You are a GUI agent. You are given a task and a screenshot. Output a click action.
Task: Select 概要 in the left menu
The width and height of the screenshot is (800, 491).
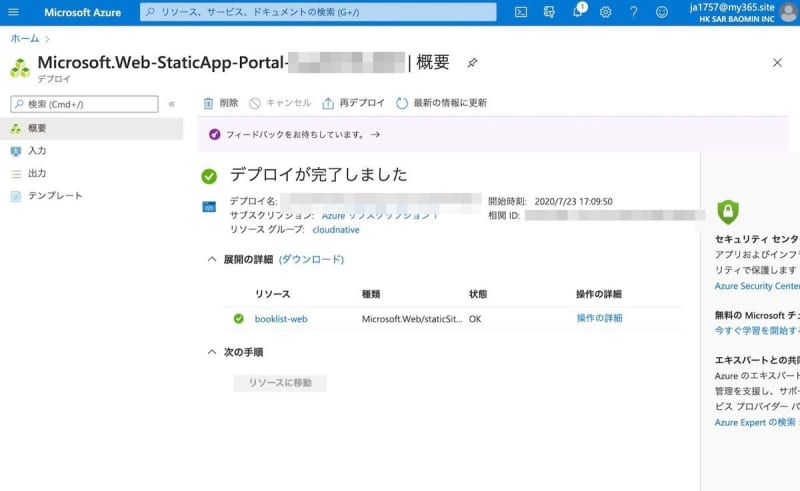[91, 129]
